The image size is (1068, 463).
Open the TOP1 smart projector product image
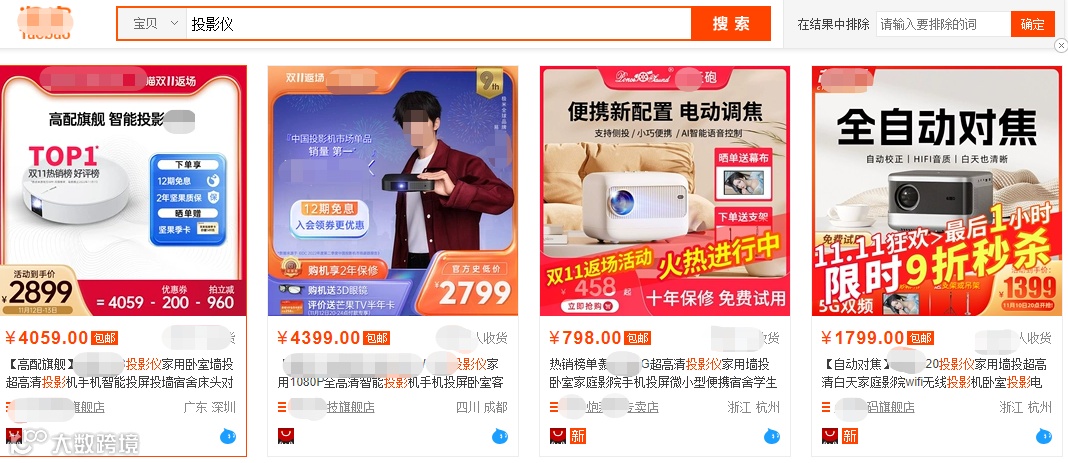click(x=123, y=191)
